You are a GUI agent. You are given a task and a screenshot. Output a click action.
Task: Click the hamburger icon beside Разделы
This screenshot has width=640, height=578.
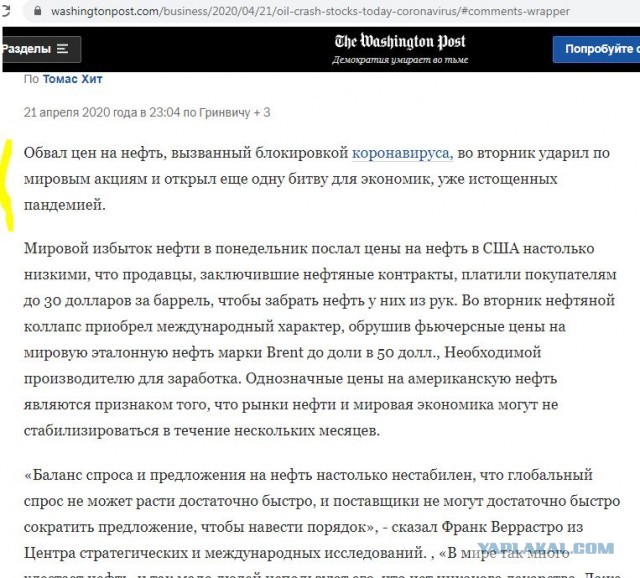(x=62, y=49)
